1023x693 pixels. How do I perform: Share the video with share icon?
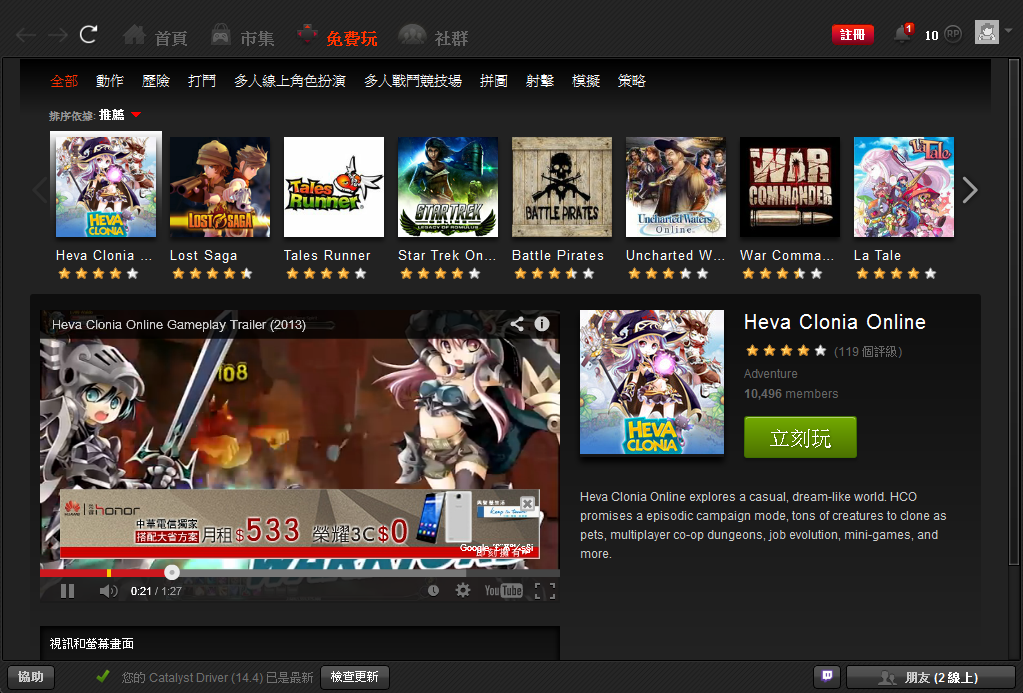point(517,324)
